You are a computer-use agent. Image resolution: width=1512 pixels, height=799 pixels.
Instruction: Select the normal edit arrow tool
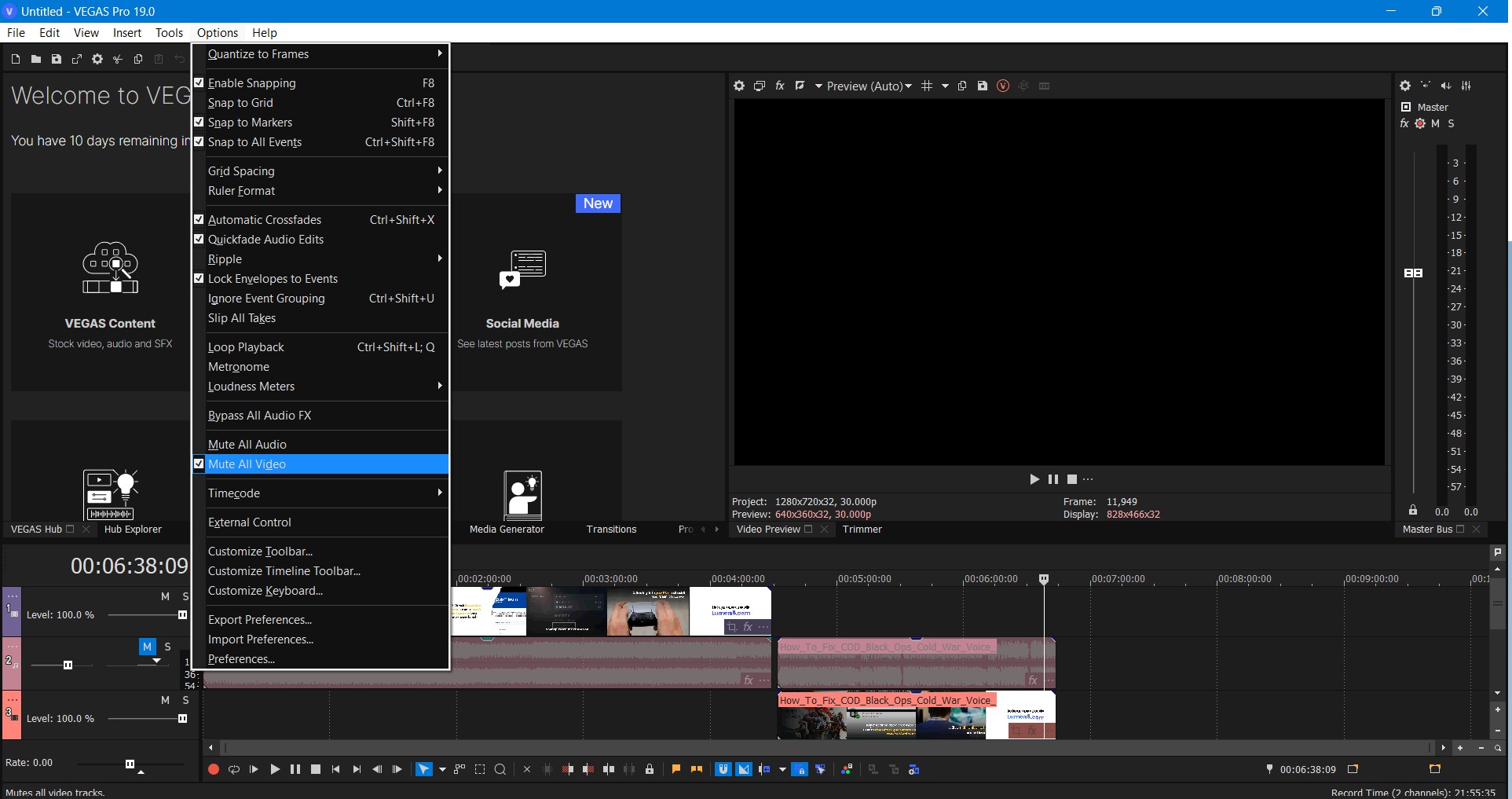tap(423, 769)
